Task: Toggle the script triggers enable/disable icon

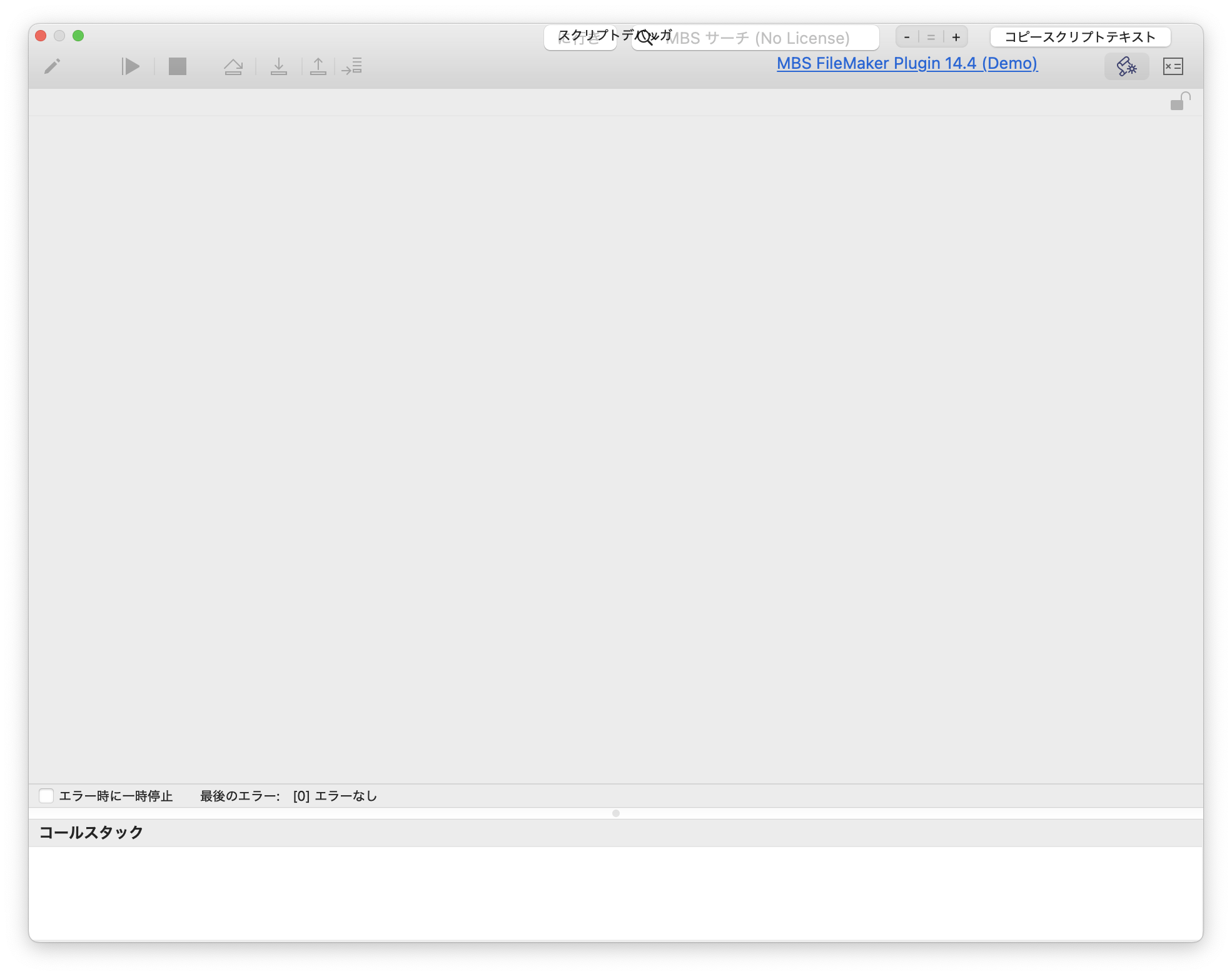Action: (x=1126, y=66)
